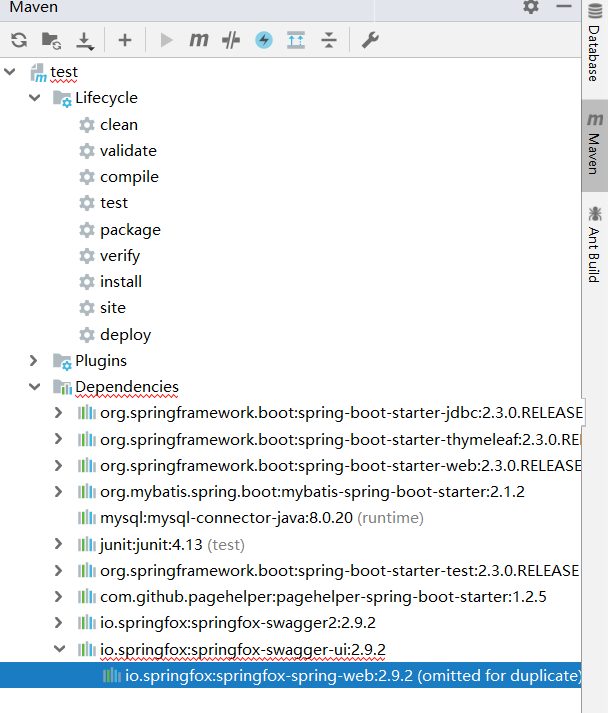This screenshot has height=713, width=608.
Task: Select Plugins node label
Action: [x=101, y=361]
